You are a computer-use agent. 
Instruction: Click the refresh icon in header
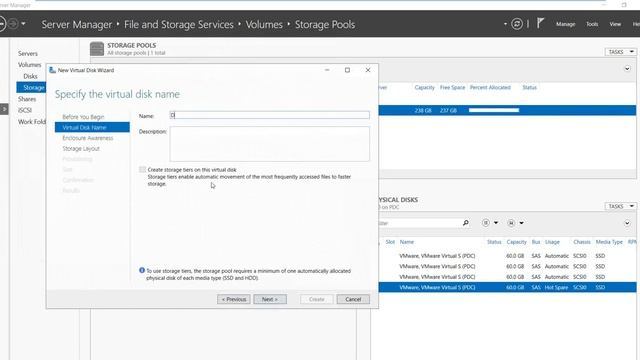517,24
